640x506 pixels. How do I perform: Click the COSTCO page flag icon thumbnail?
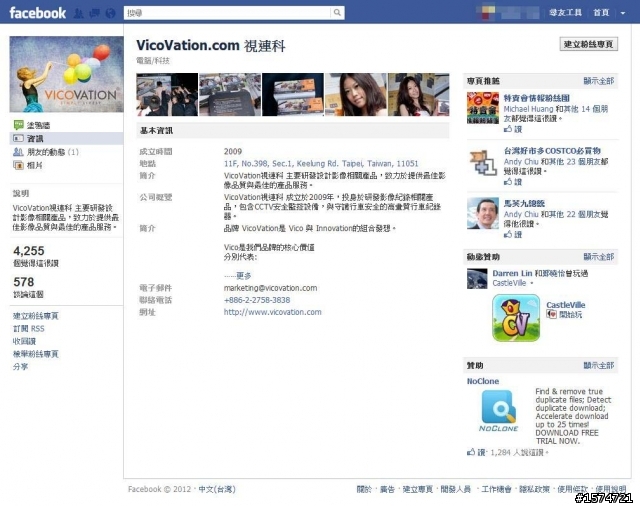483,162
